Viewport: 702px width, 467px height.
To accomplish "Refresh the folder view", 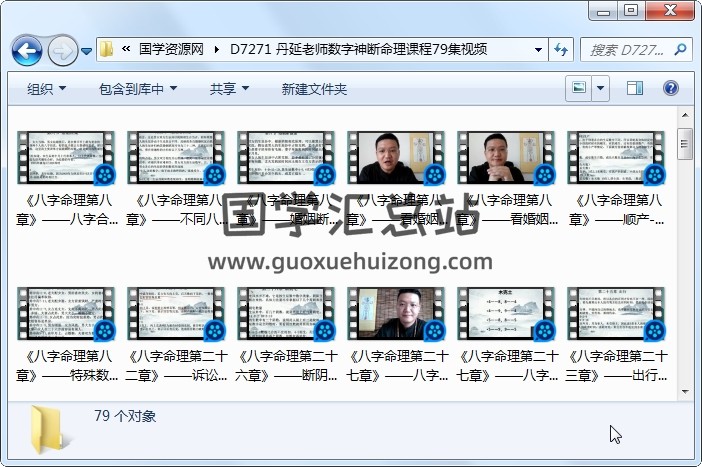I will pyautogui.click(x=561, y=49).
